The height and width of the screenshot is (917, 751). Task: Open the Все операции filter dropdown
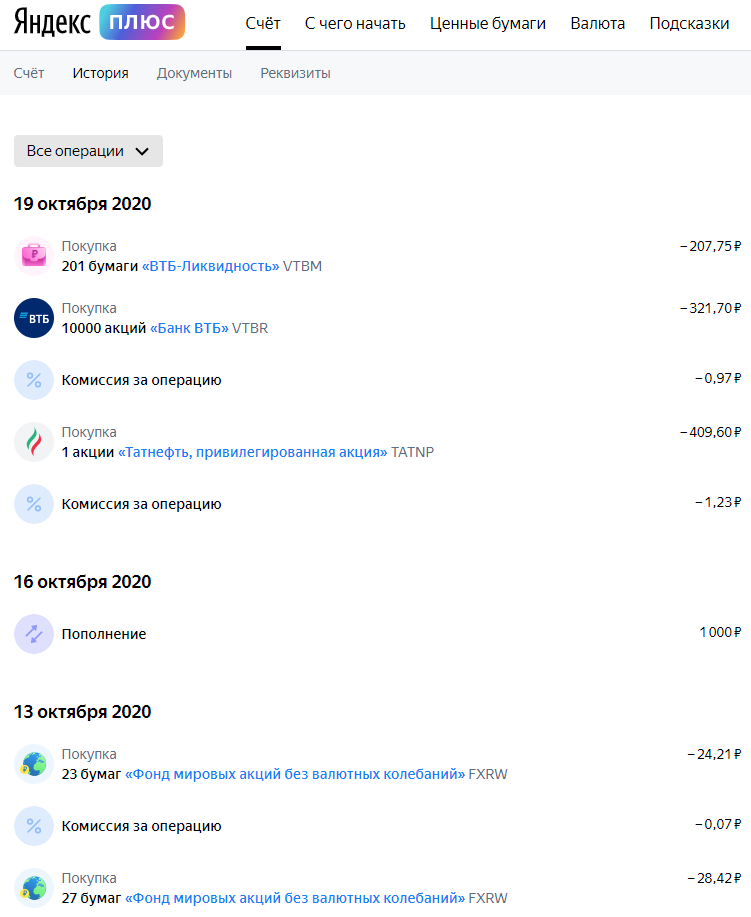pyautogui.click(x=88, y=151)
